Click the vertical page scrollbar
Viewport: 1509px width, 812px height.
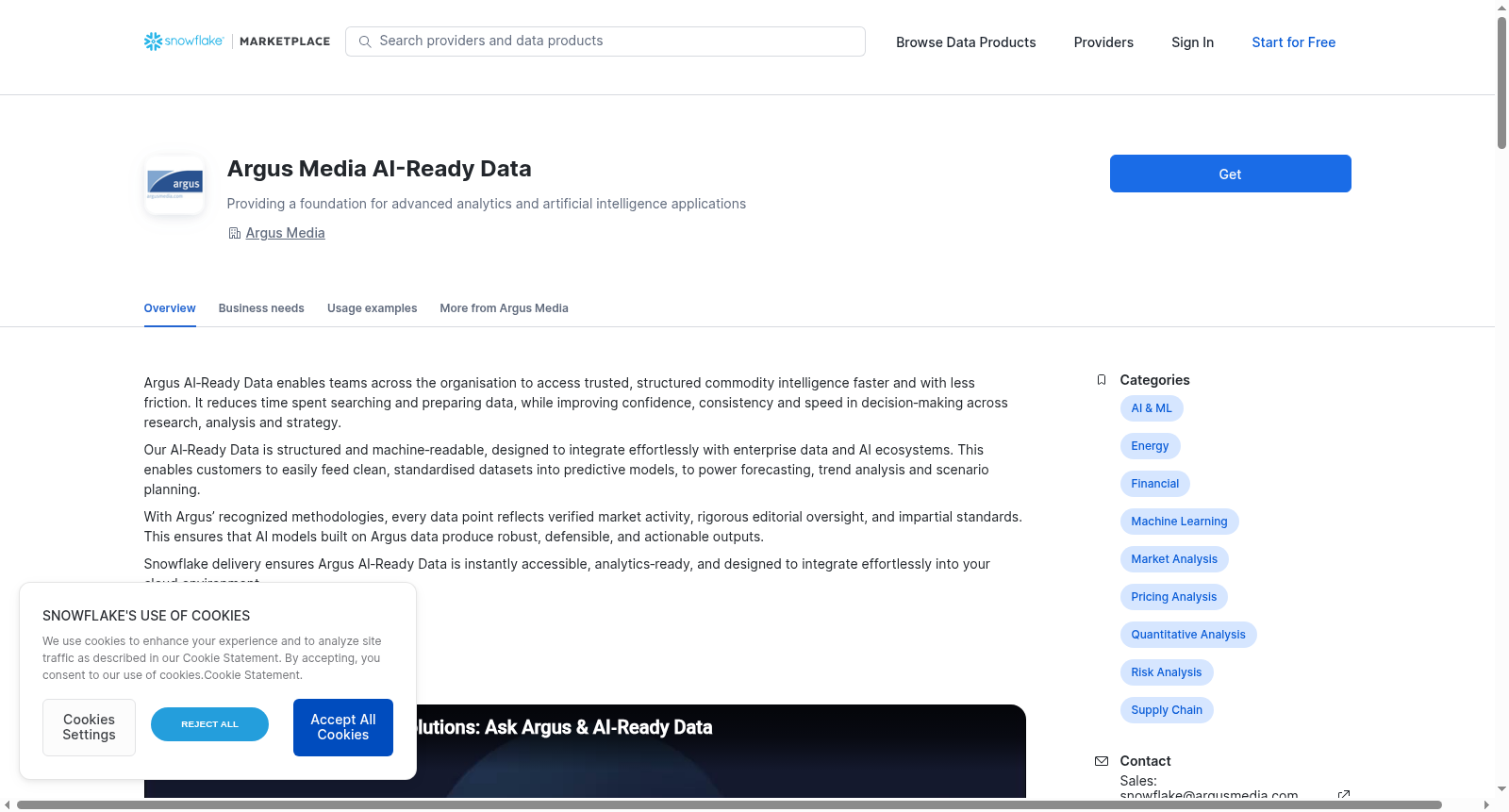[1501, 83]
